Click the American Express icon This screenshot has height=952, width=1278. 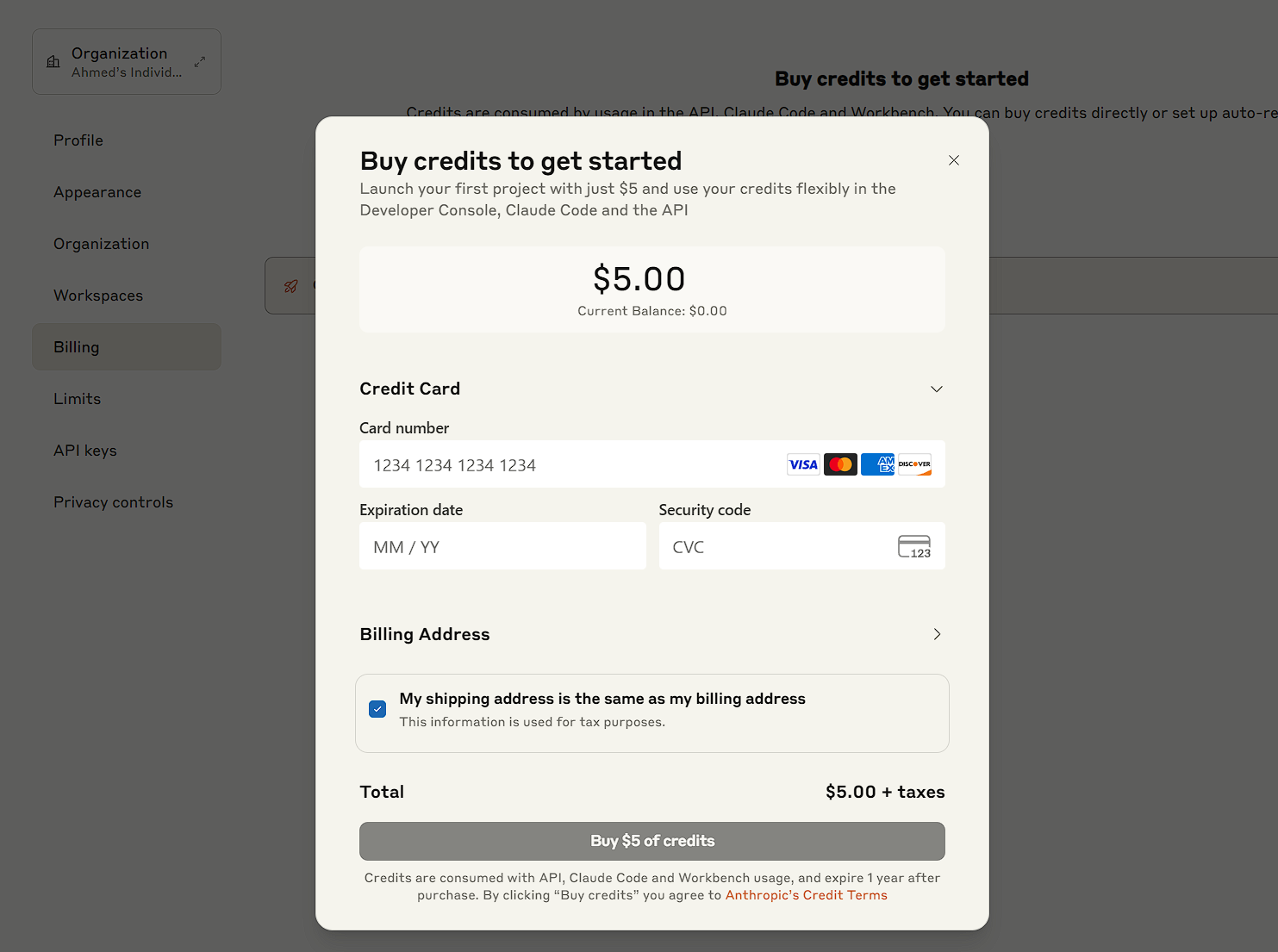click(877, 465)
